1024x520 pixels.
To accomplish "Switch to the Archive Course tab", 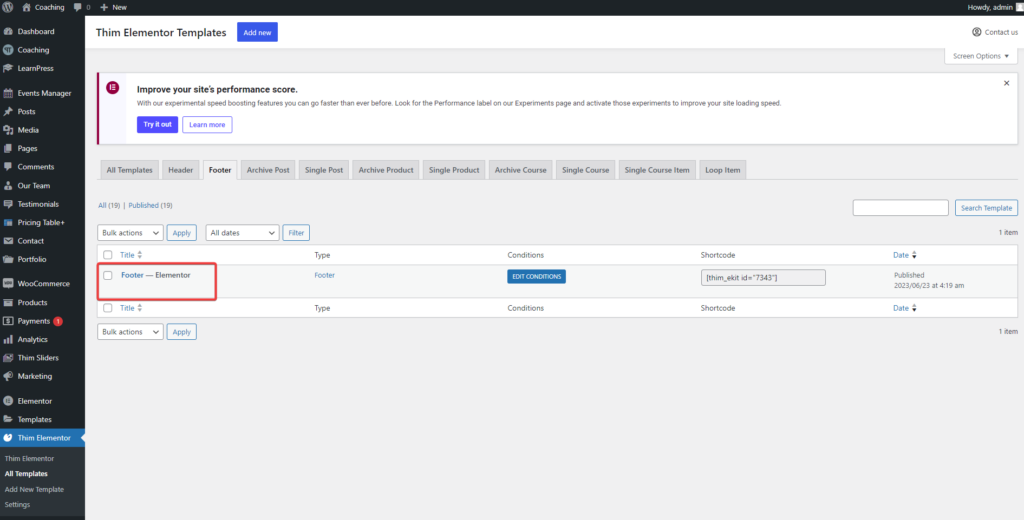I will (520, 170).
